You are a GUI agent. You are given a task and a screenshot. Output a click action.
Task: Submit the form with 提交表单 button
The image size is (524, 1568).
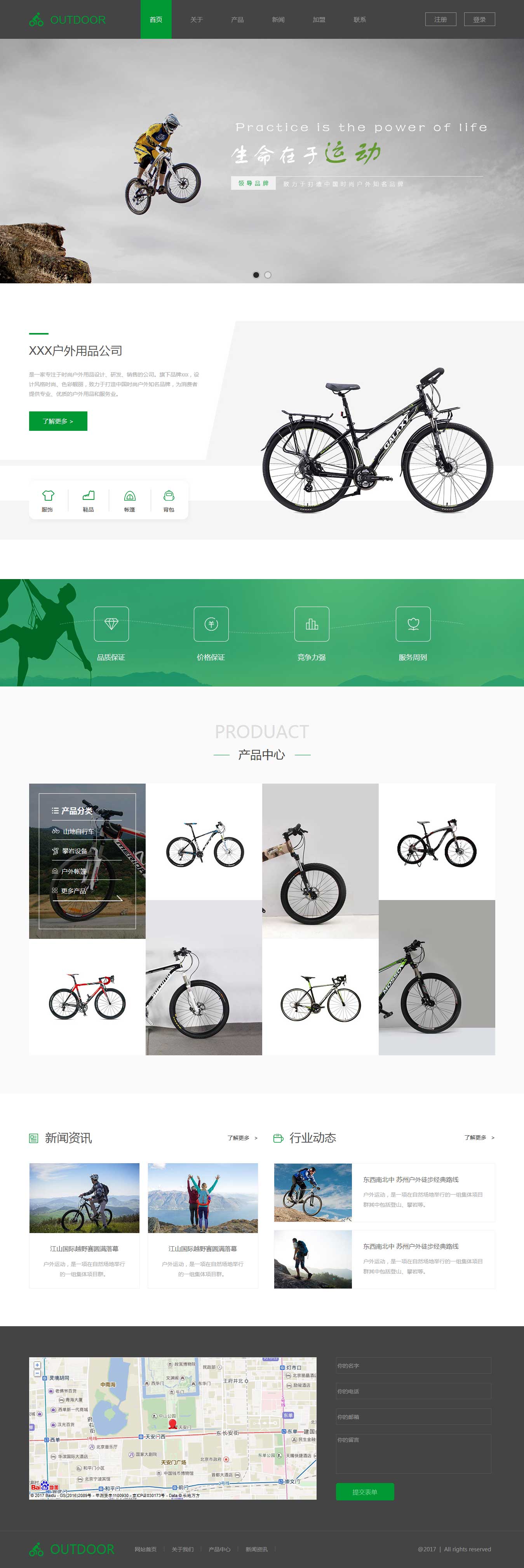pos(365,1492)
